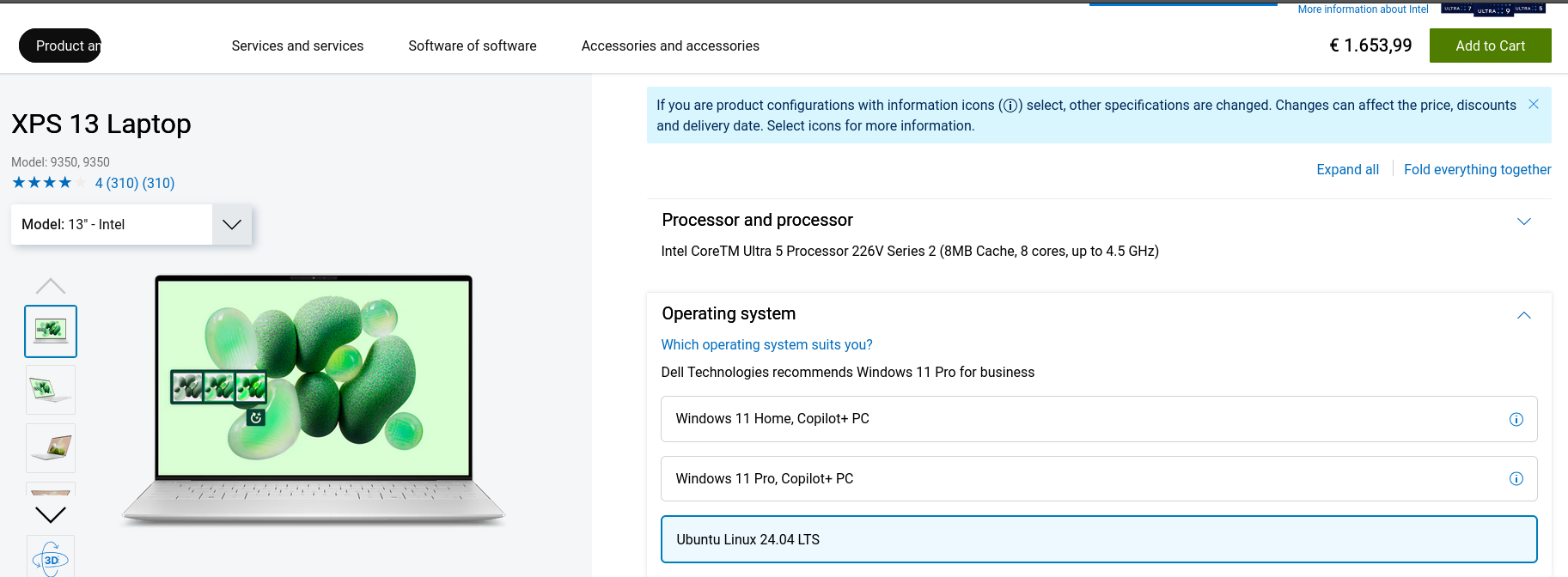Click Dell Technologies recommends Windows 11 Pro text
This screenshot has height=577, width=1568.
[847, 372]
